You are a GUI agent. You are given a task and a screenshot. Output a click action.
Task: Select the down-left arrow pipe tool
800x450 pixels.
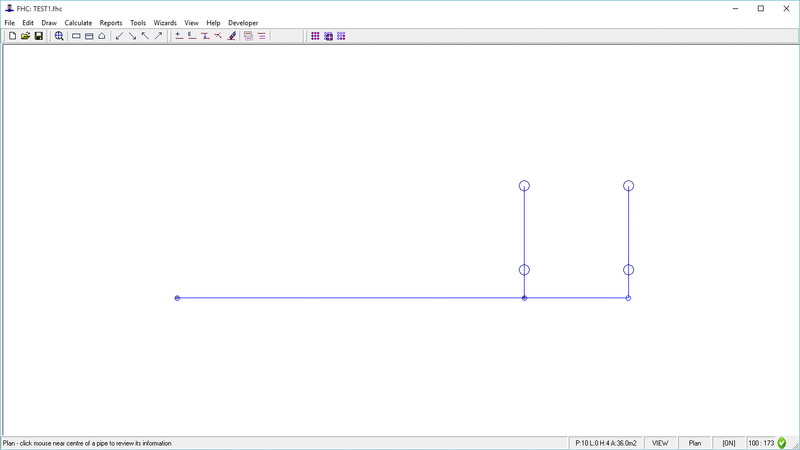pos(119,36)
